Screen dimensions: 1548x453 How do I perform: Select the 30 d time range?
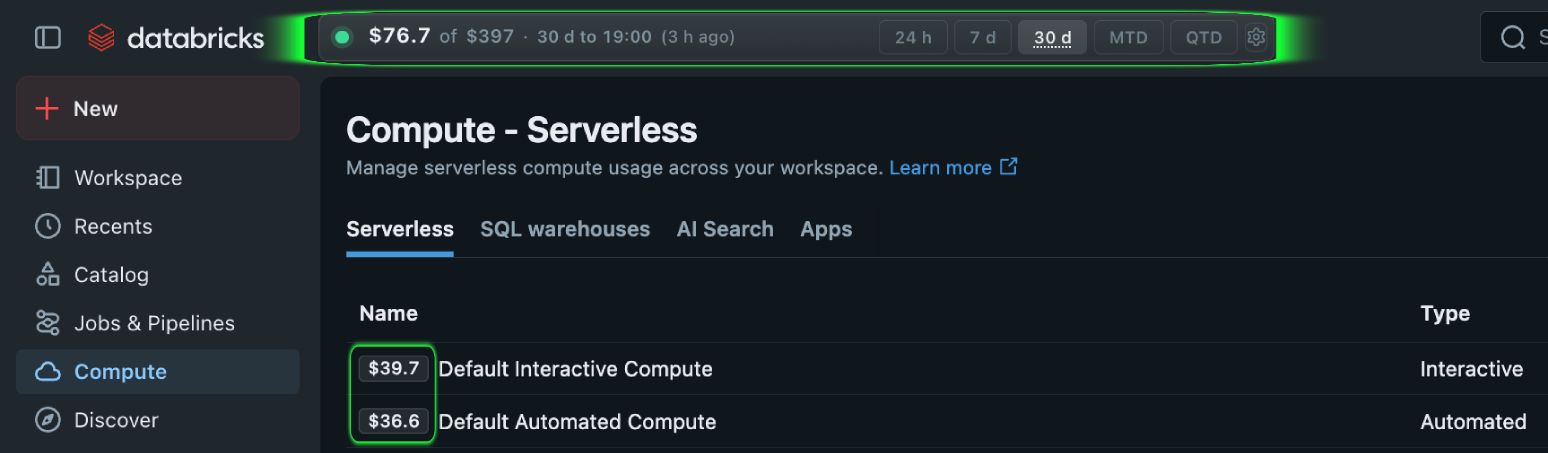tap(1053, 38)
